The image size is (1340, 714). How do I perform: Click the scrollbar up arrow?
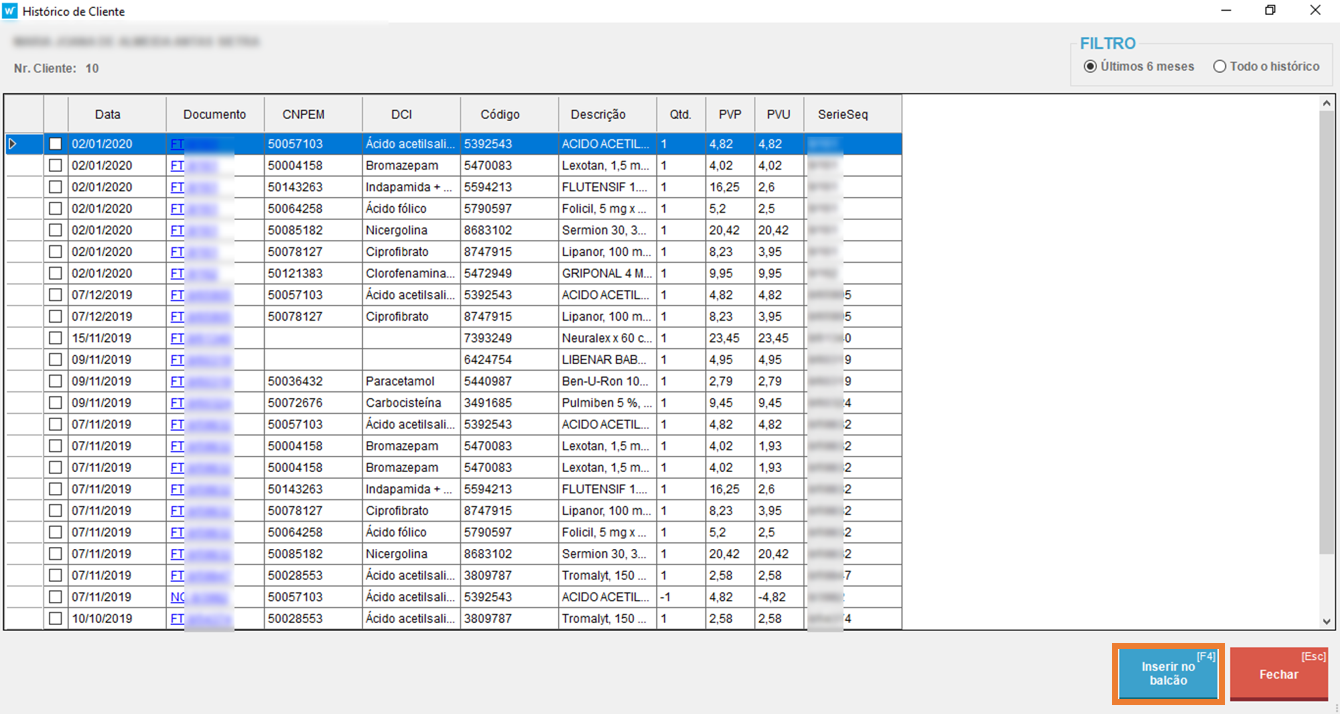(x=1327, y=103)
